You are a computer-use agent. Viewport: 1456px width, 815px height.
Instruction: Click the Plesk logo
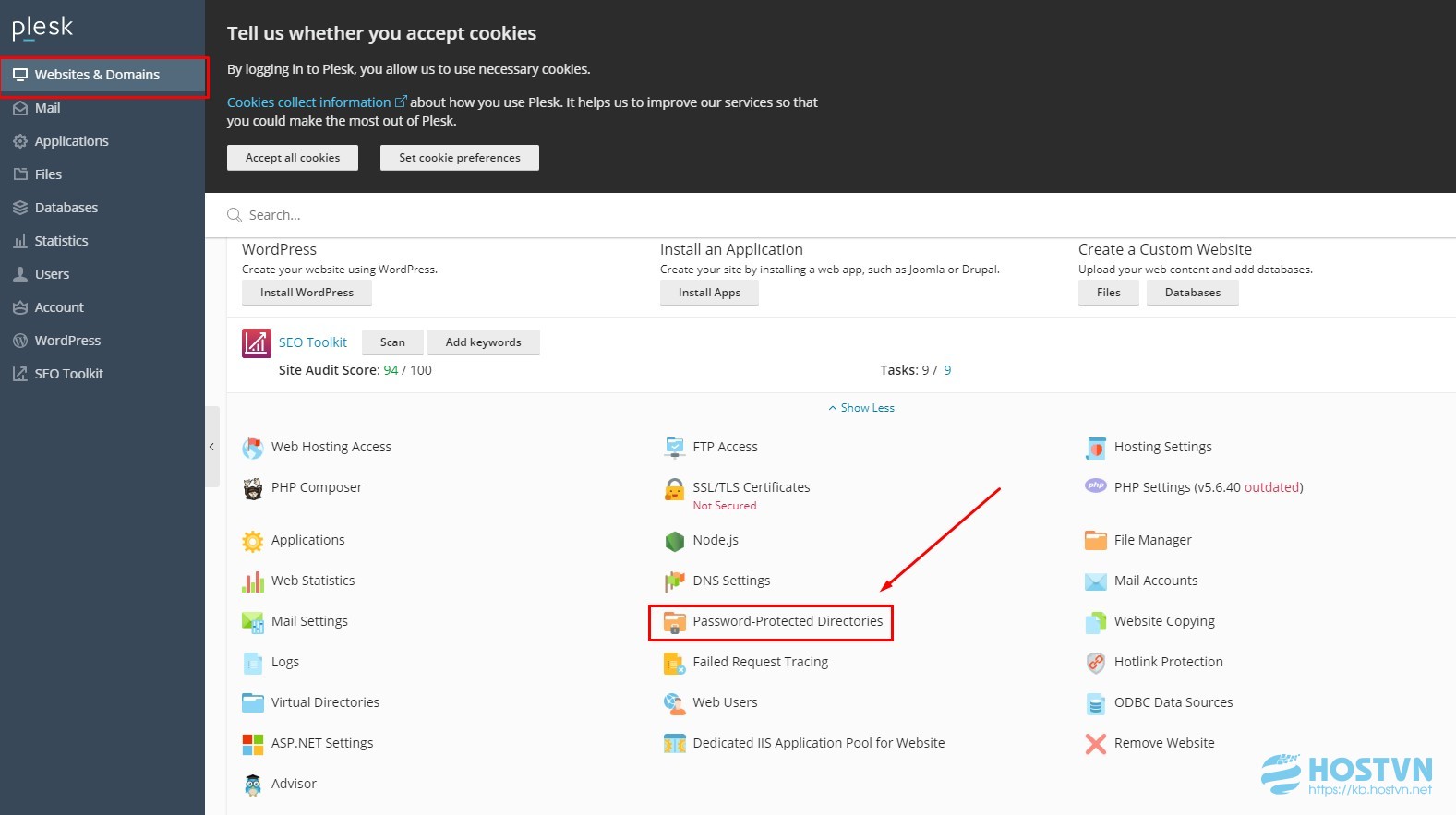pyautogui.click(x=42, y=29)
